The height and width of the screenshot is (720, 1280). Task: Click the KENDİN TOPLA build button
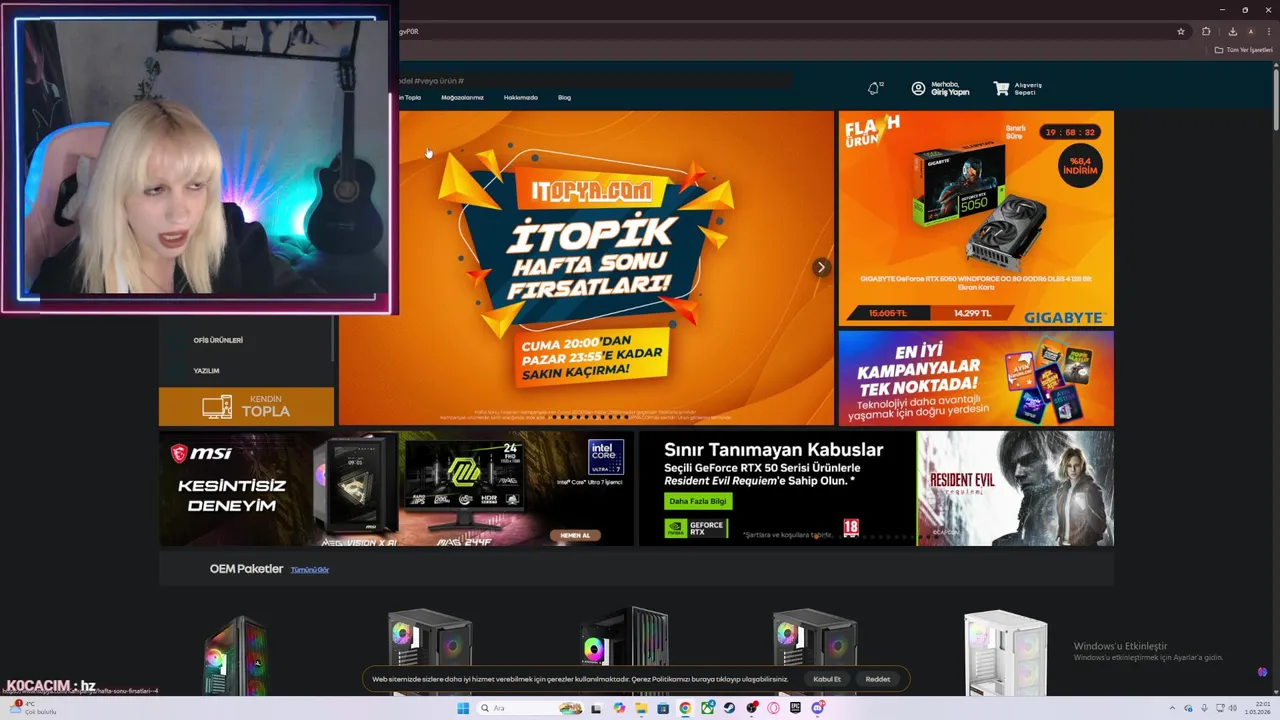pyautogui.click(x=246, y=406)
